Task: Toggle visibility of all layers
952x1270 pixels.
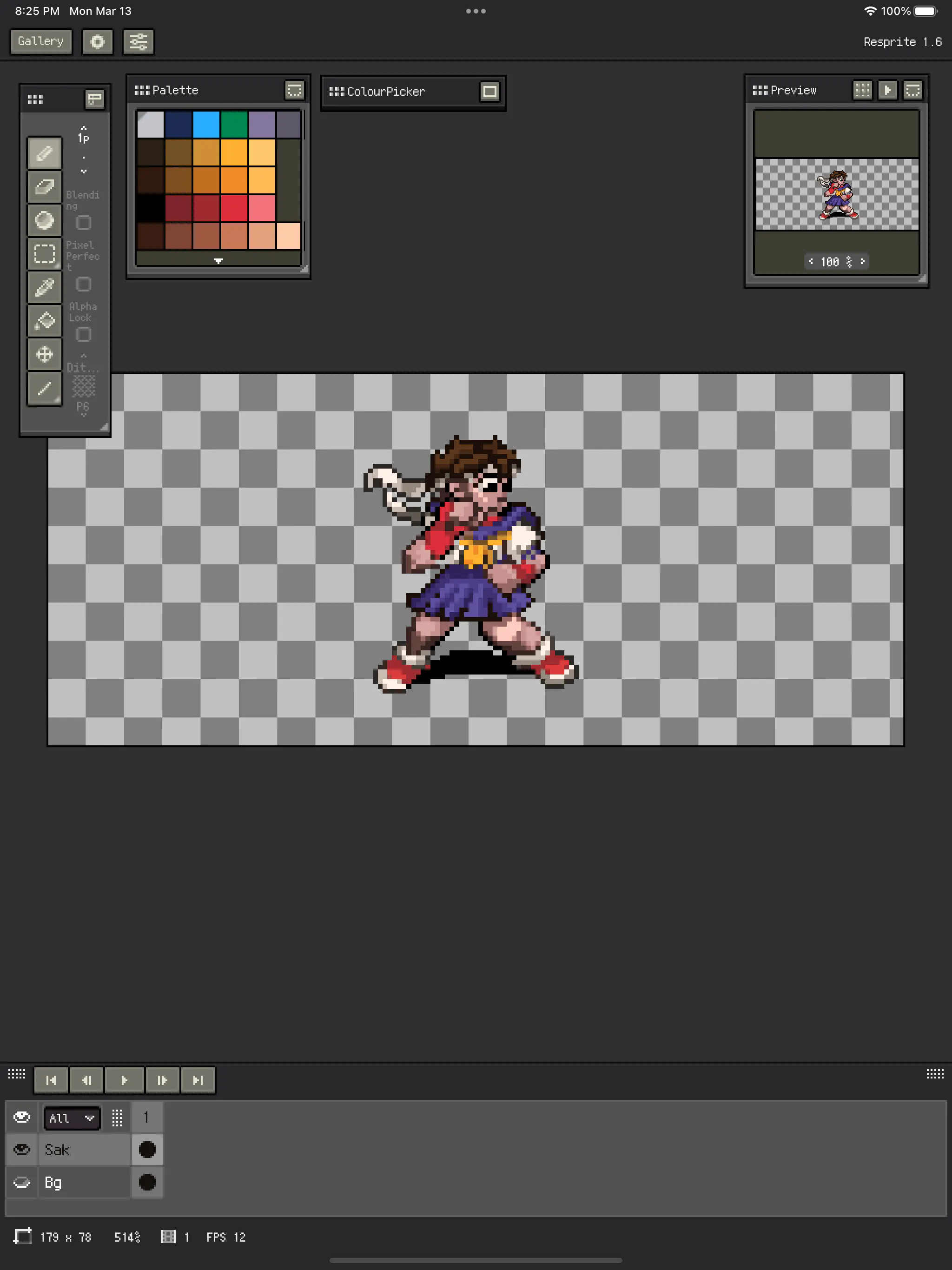Action: (22, 1117)
